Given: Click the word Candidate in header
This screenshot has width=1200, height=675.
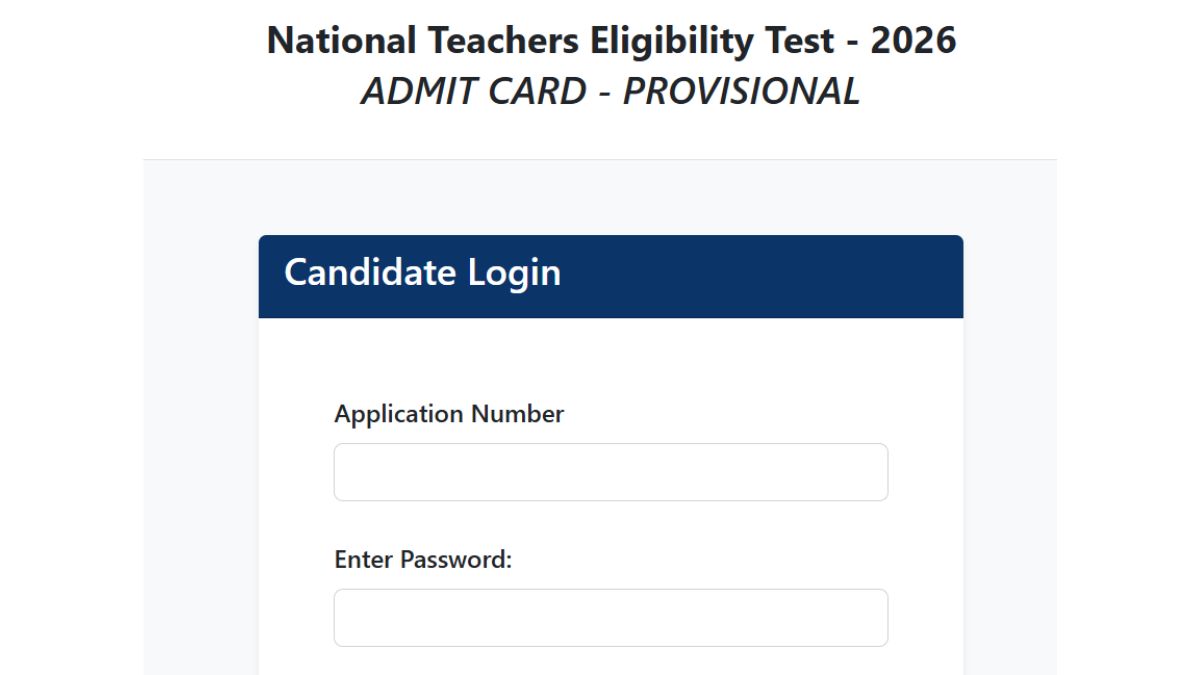Looking at the screenshot, I should pos(370,273).
